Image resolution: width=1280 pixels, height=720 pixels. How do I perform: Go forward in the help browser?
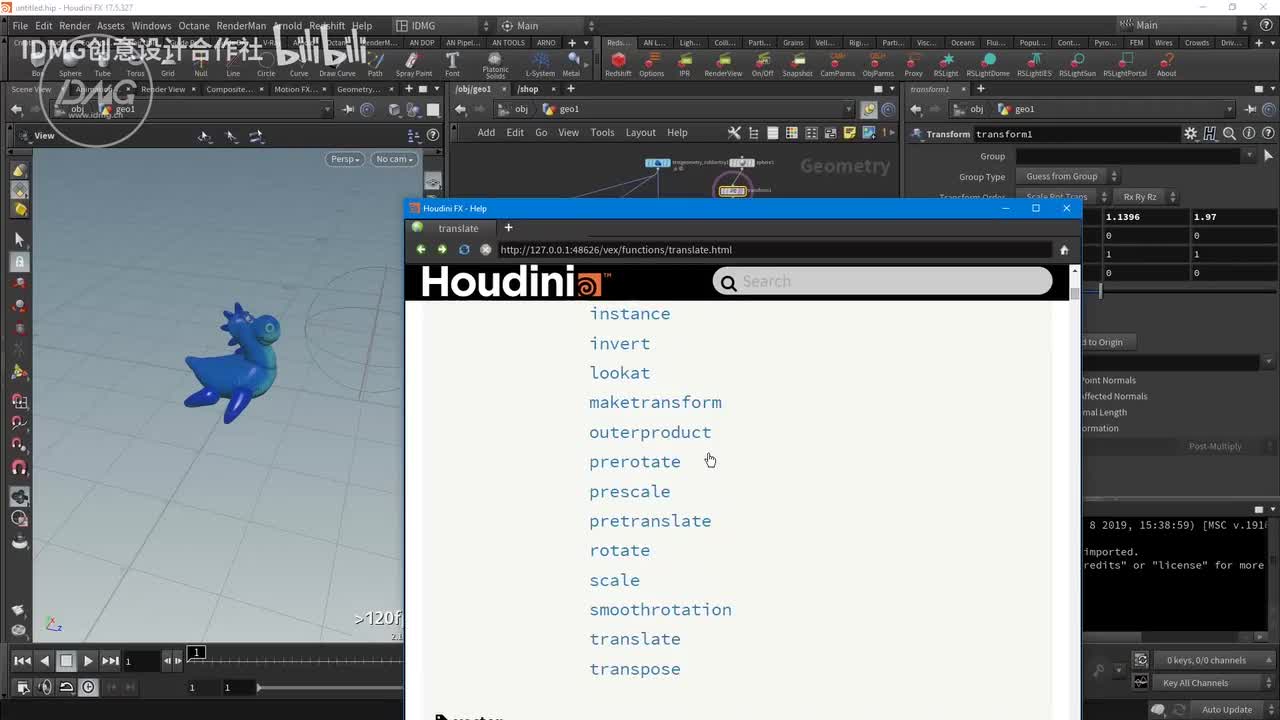click(442, 249)
